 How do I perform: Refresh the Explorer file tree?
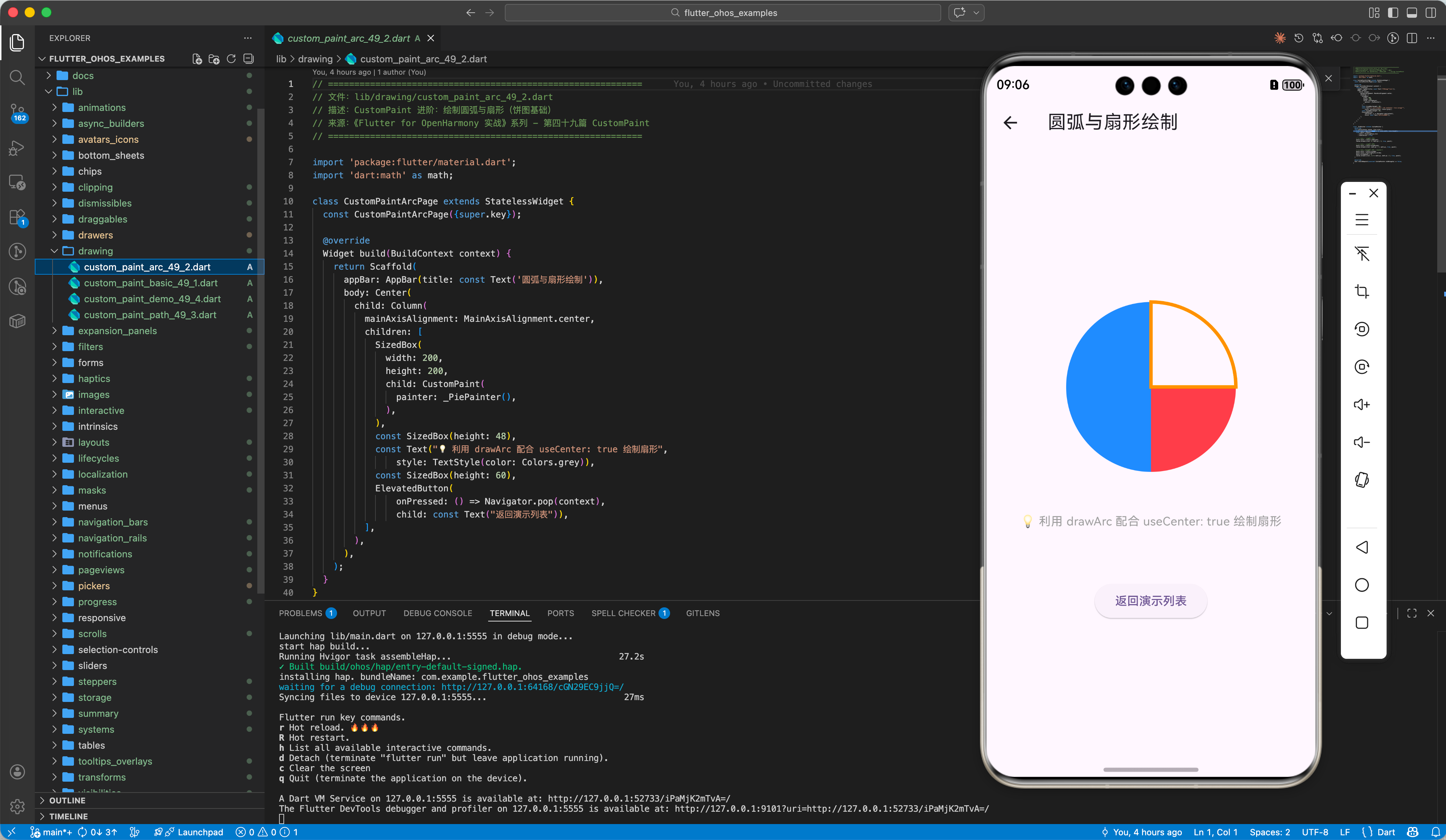[x=231, y=59]
